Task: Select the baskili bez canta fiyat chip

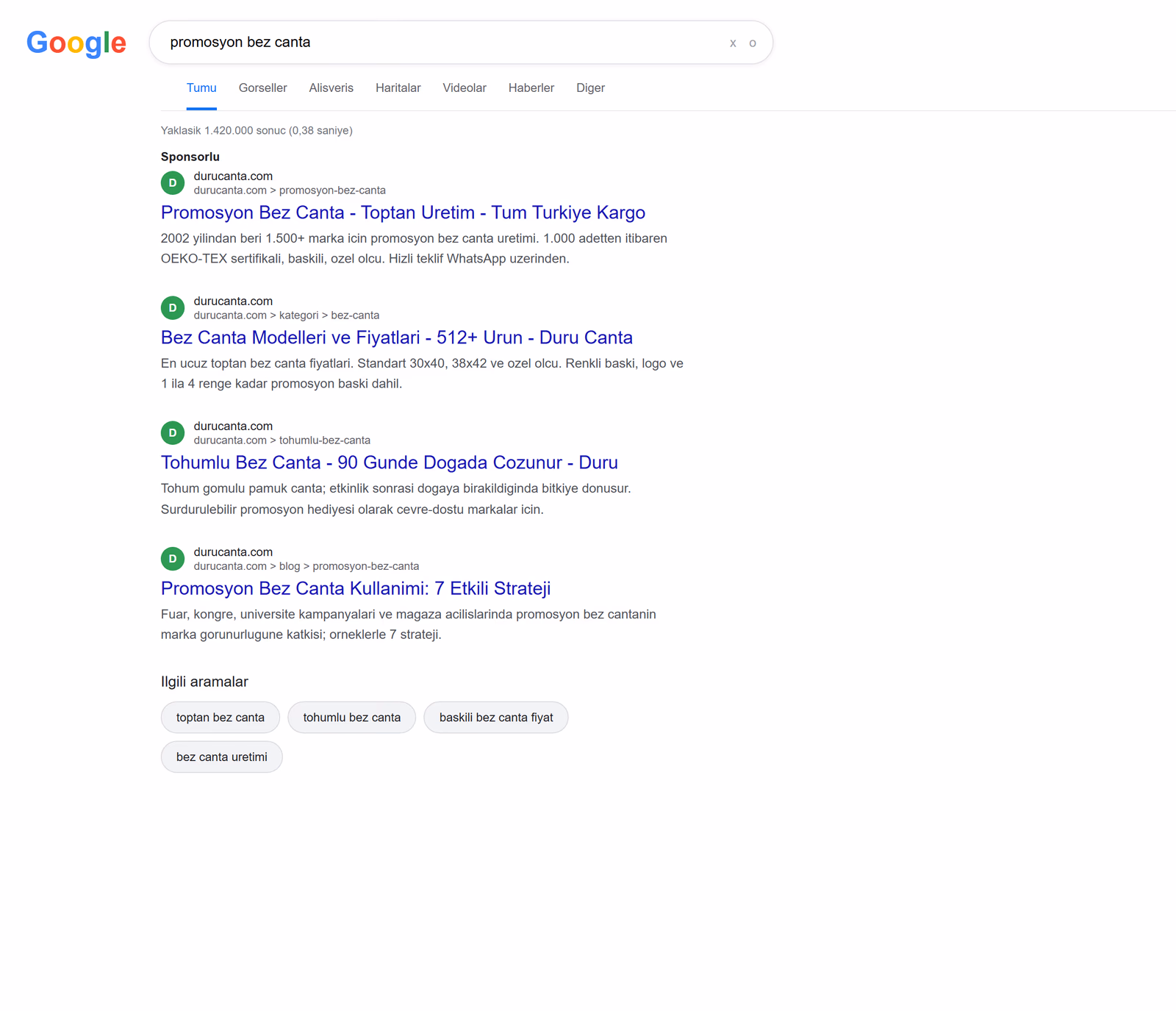Action: pos(496,718)
